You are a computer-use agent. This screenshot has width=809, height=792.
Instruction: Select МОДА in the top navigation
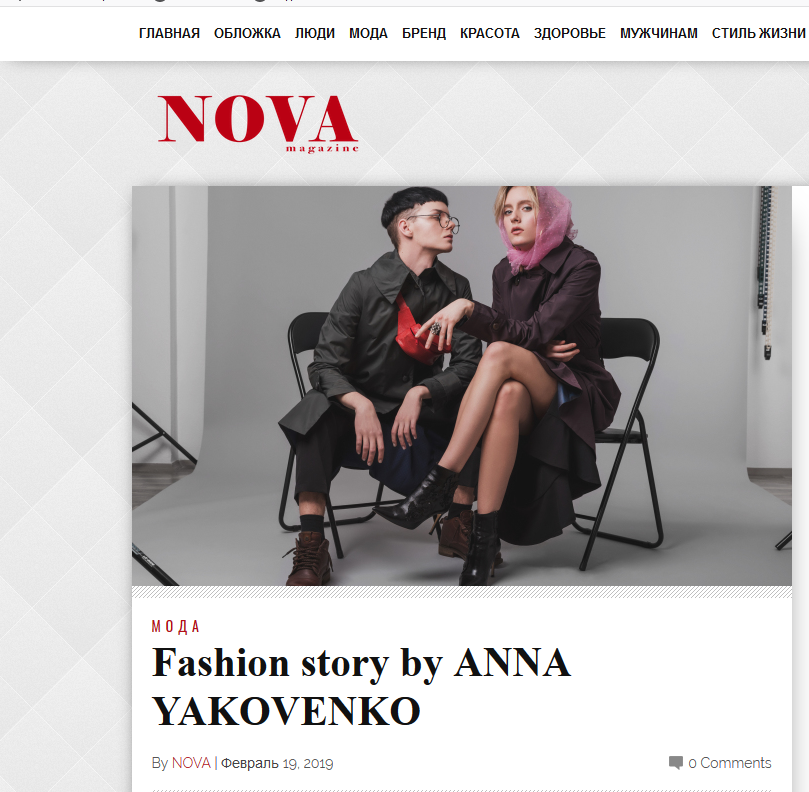pos(368,34)
